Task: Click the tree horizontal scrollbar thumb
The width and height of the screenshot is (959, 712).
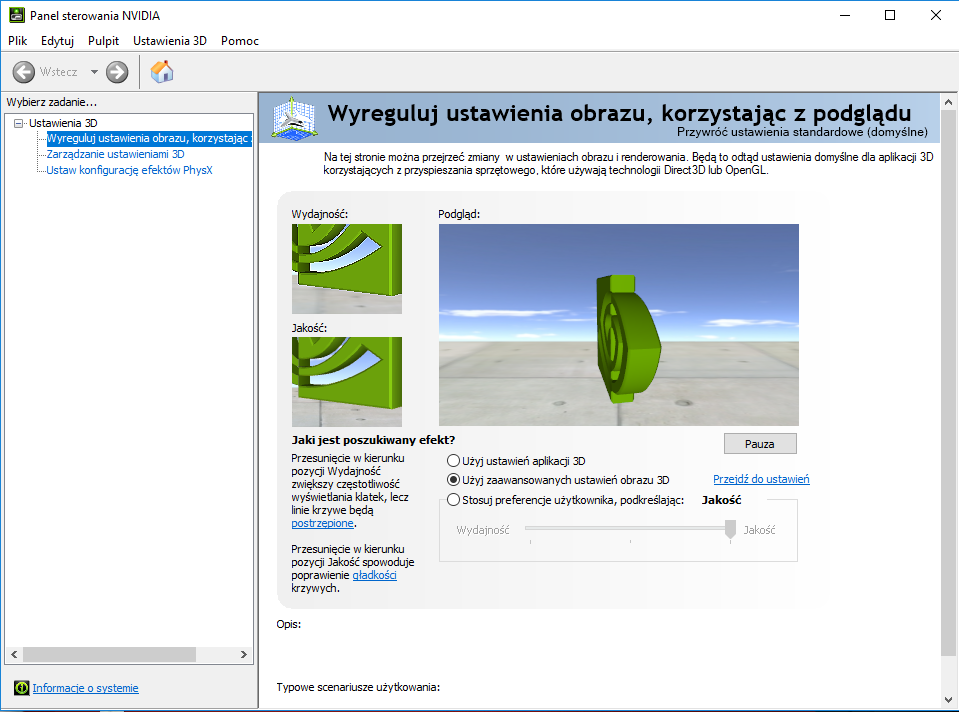Action: coord(109,655)
